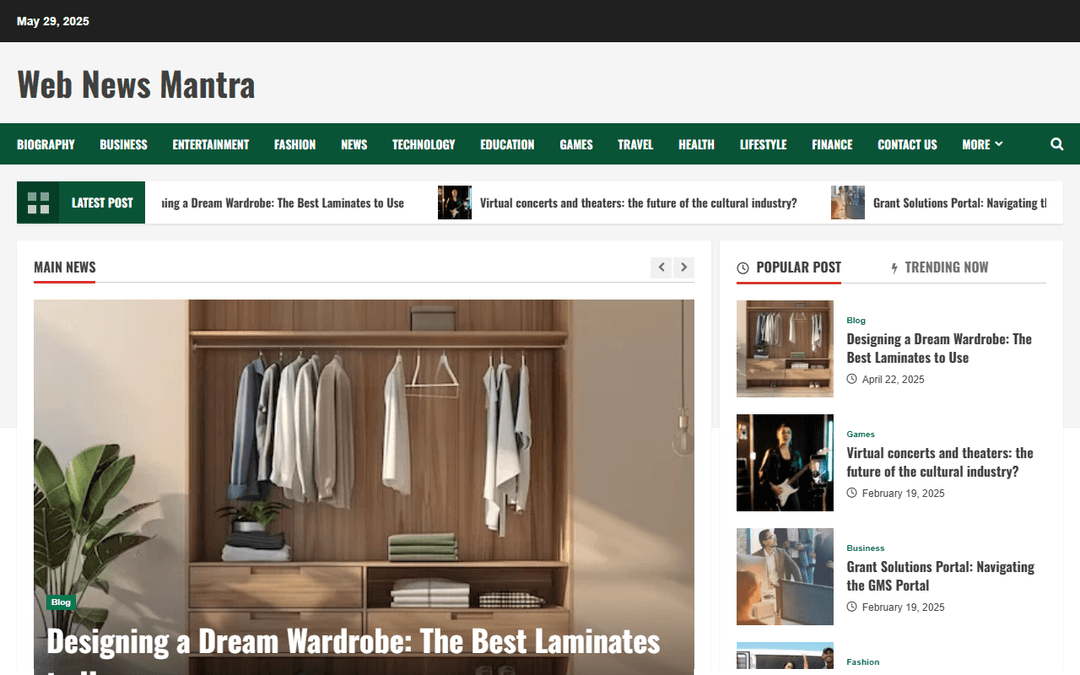Click the green Blog badge on main image

[61, 602]
